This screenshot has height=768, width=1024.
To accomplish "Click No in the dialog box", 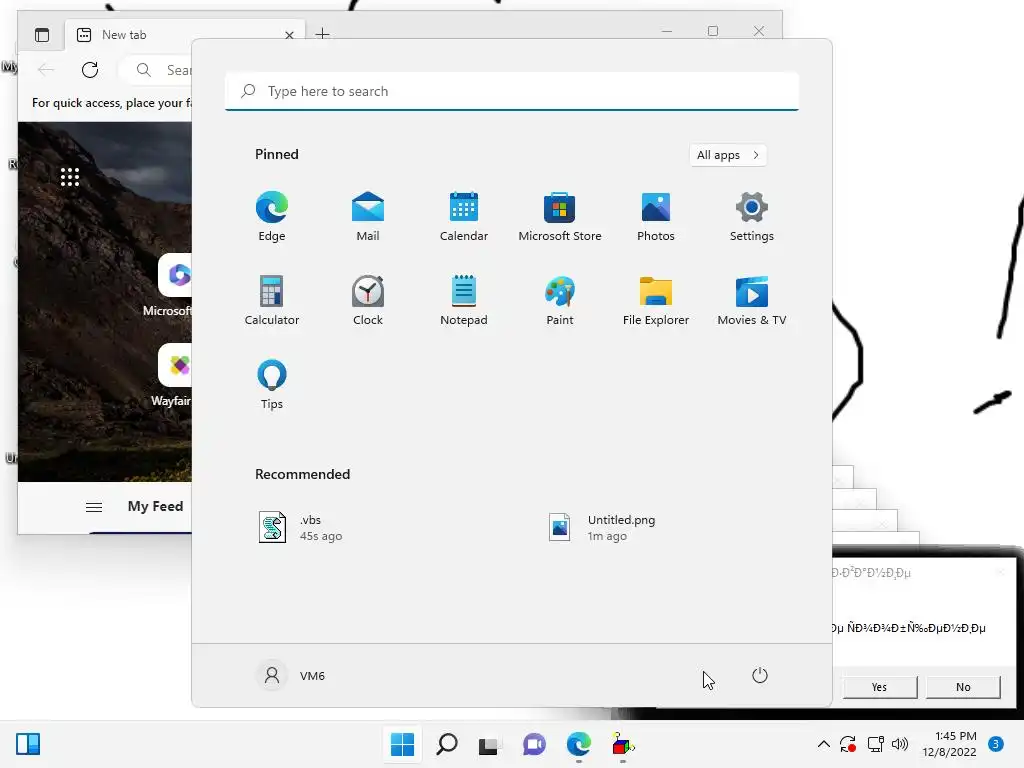I will pyautogui.click(x=963, y=687).
